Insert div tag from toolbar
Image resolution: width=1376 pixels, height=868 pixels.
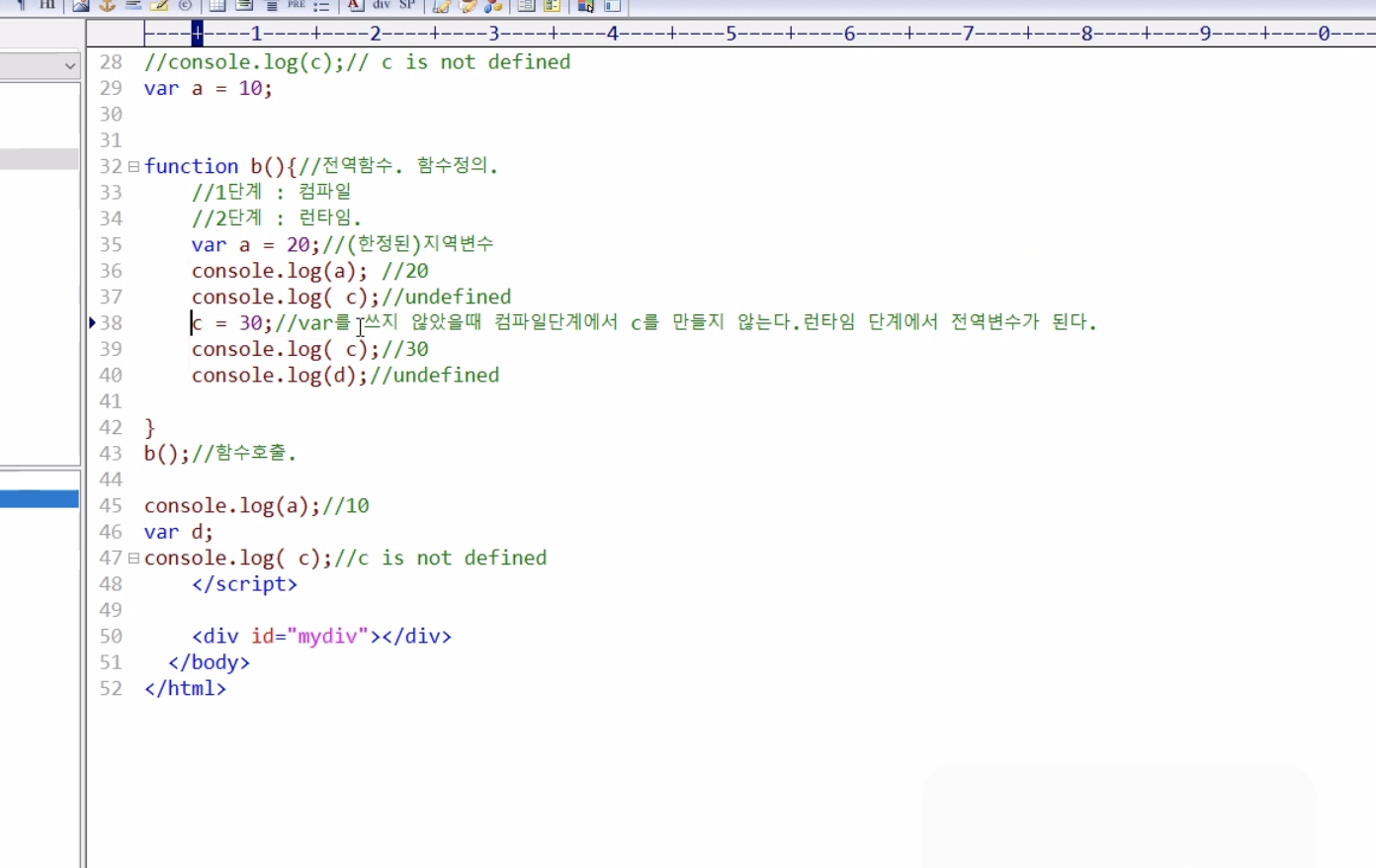click(381, 5)
